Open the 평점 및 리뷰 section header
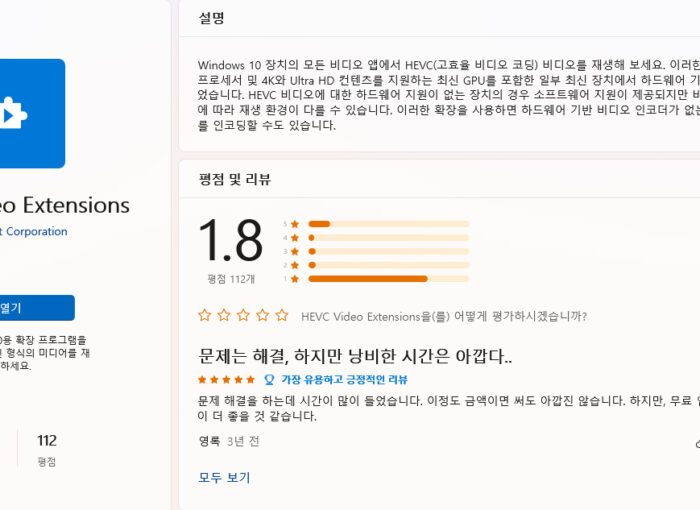The height and width of the screenshot is (510, 700). (x=235, y=179)
